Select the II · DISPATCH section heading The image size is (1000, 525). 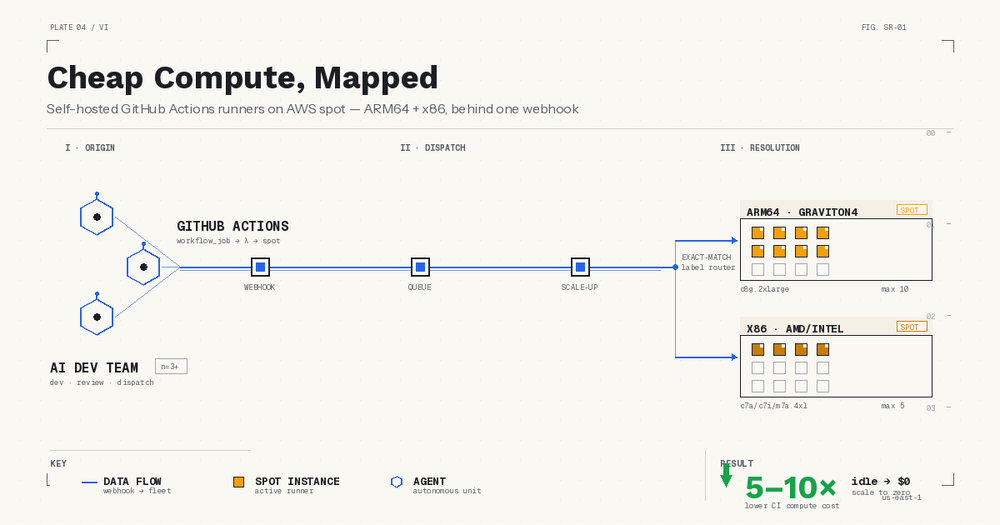click(433, 147)
